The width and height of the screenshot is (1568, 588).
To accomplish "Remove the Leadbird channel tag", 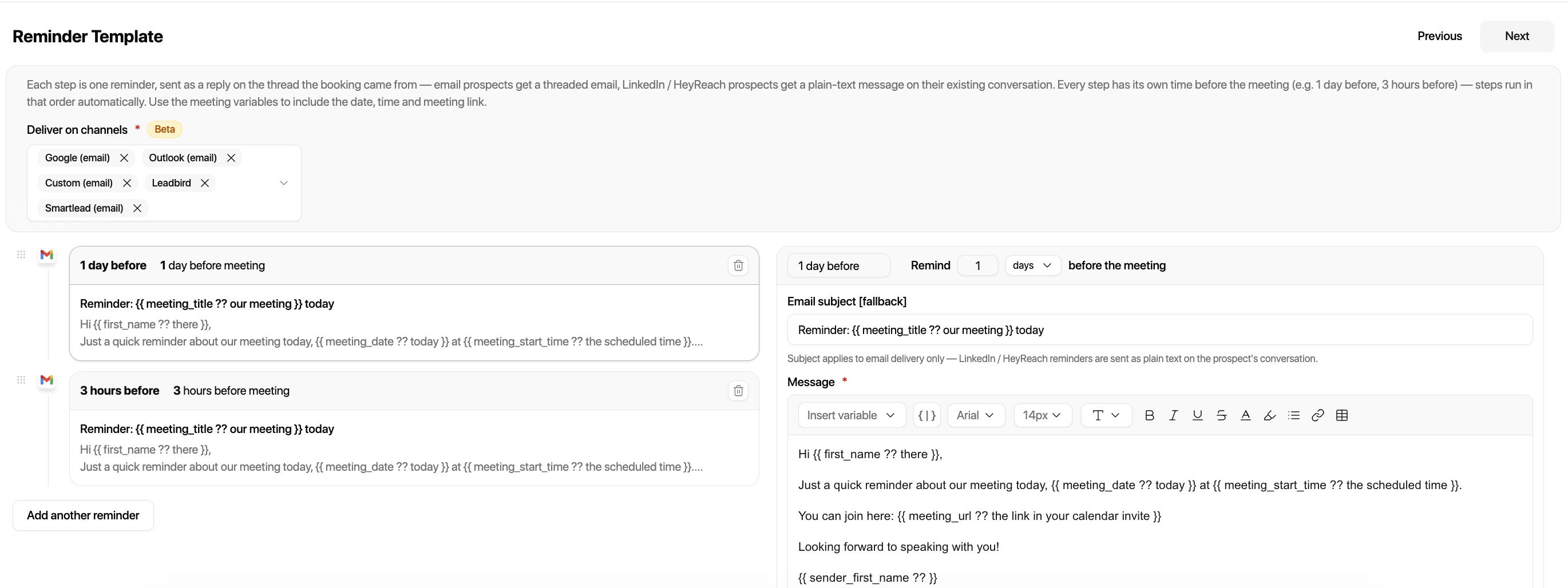I will point(205,182).
